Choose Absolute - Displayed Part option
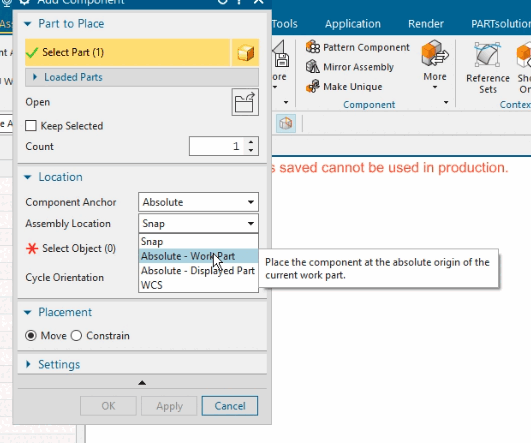 [198, 271]
